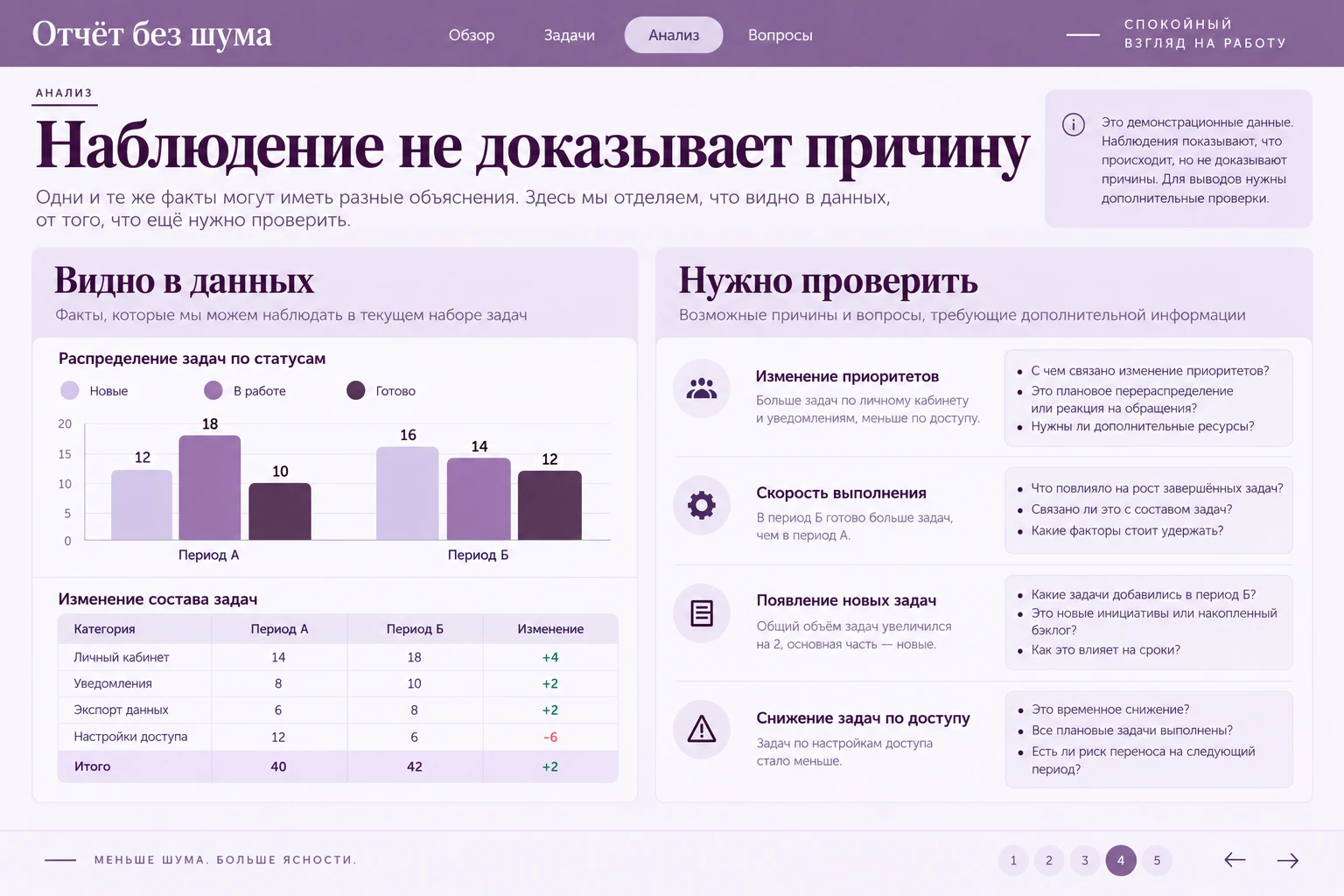Click the Изменение column header
This screenshot has height=896, width=1344.
pos(550,629)
